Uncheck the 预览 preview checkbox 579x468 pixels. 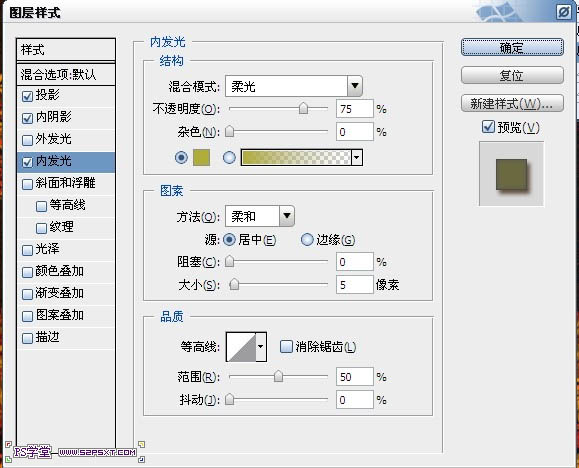click(x=488, y=127)
